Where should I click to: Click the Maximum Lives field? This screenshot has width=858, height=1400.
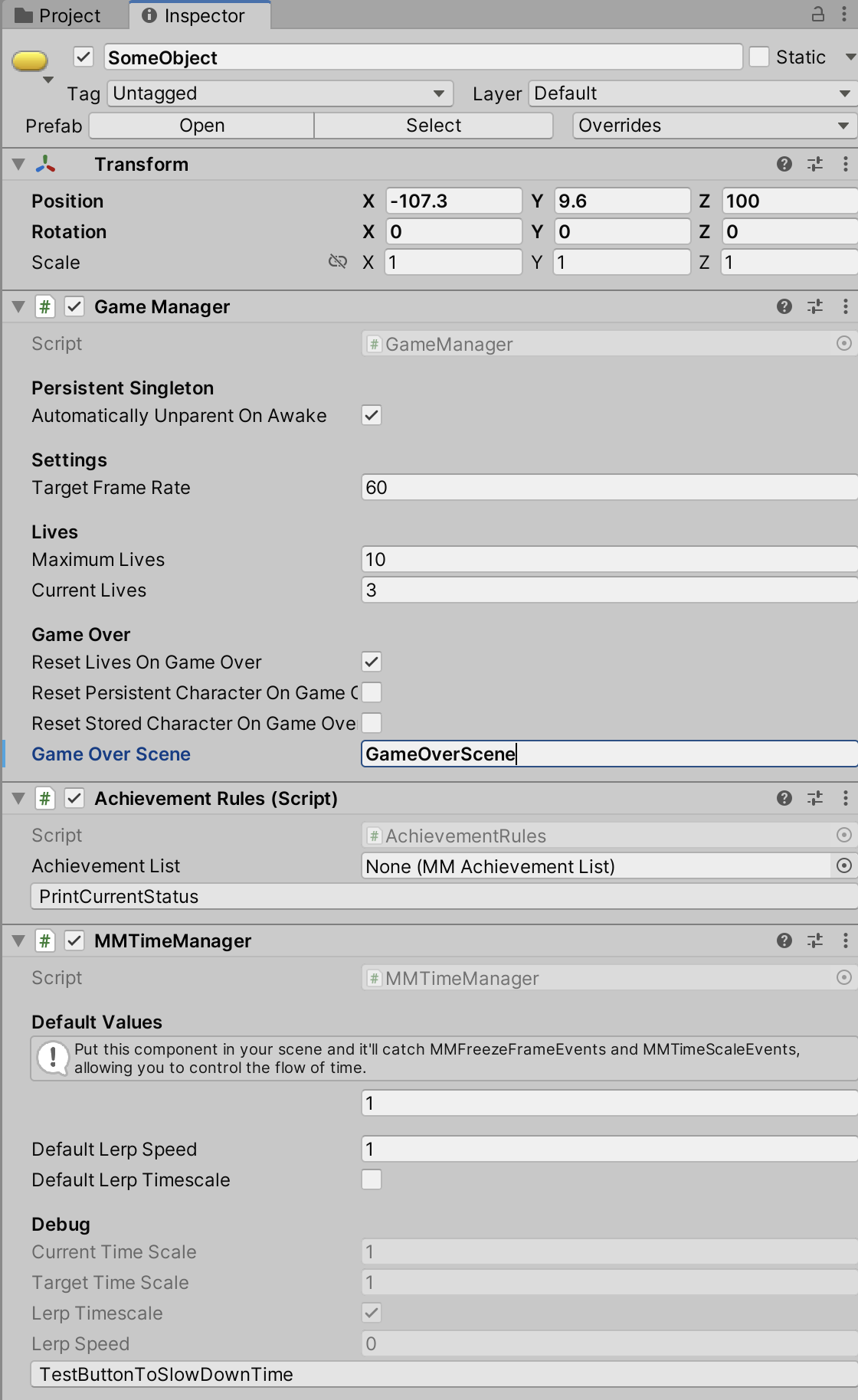click(609, 559)
